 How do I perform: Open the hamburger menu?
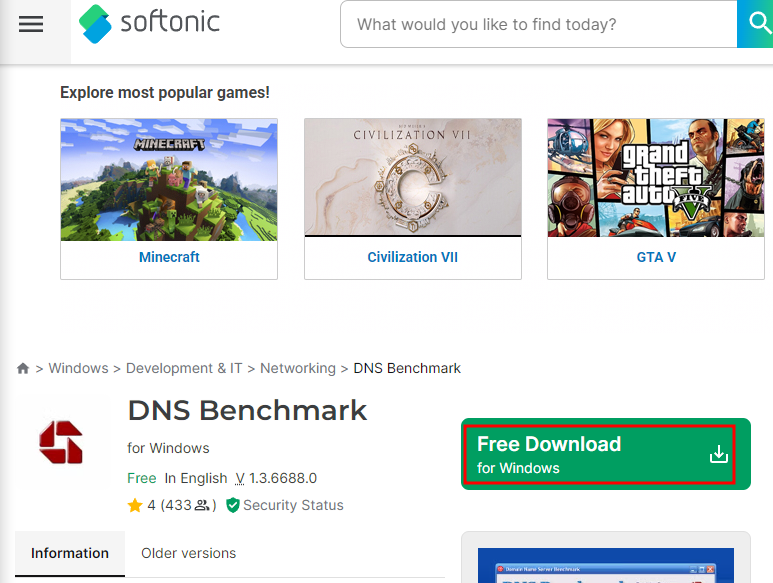[31, 24]
